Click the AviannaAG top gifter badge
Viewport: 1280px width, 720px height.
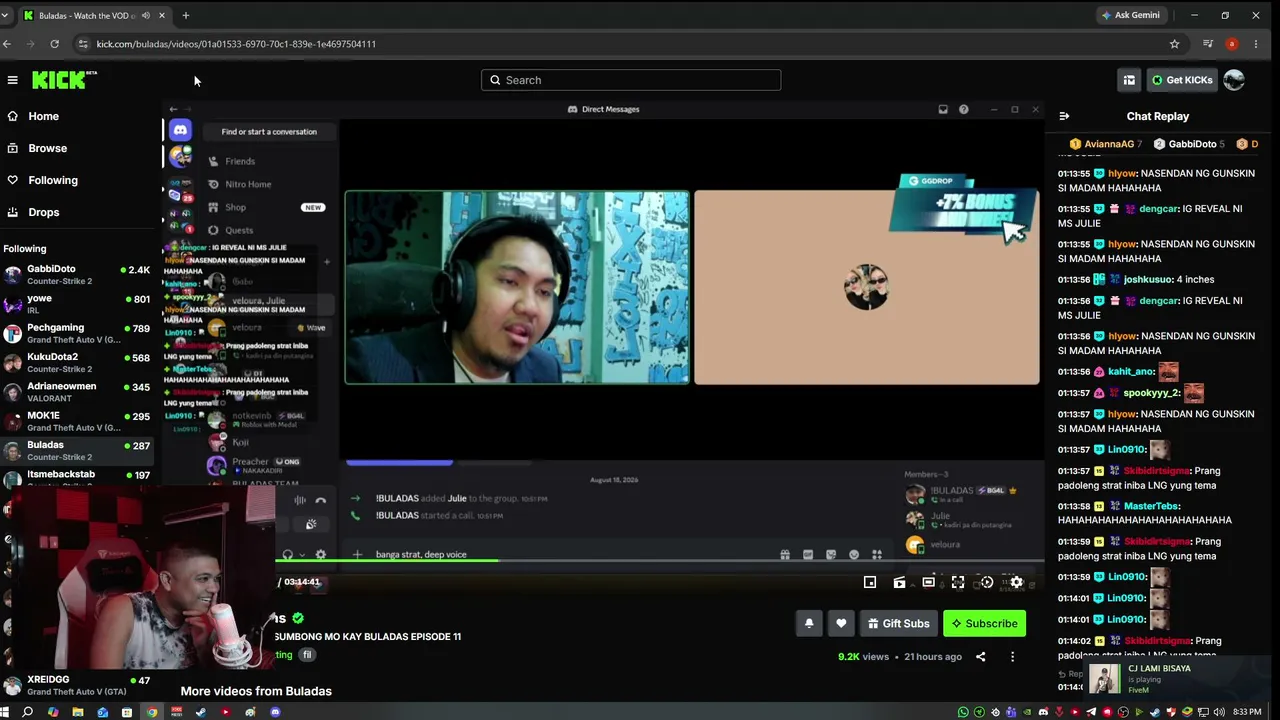[x=1106, y=144]
